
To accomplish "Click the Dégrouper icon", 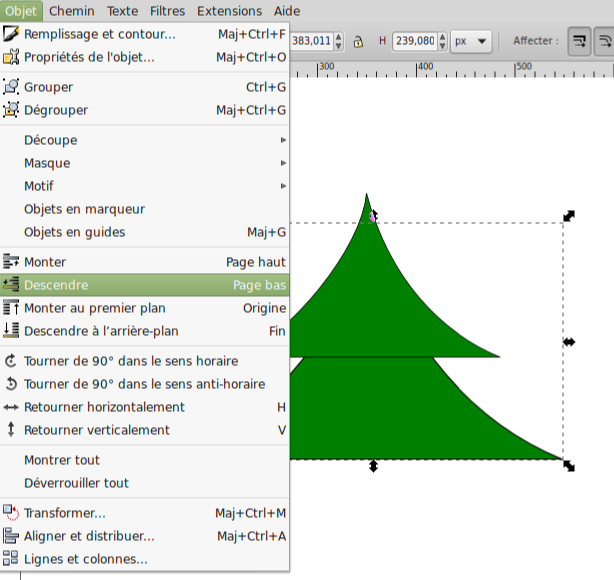I will pos(11,110).
